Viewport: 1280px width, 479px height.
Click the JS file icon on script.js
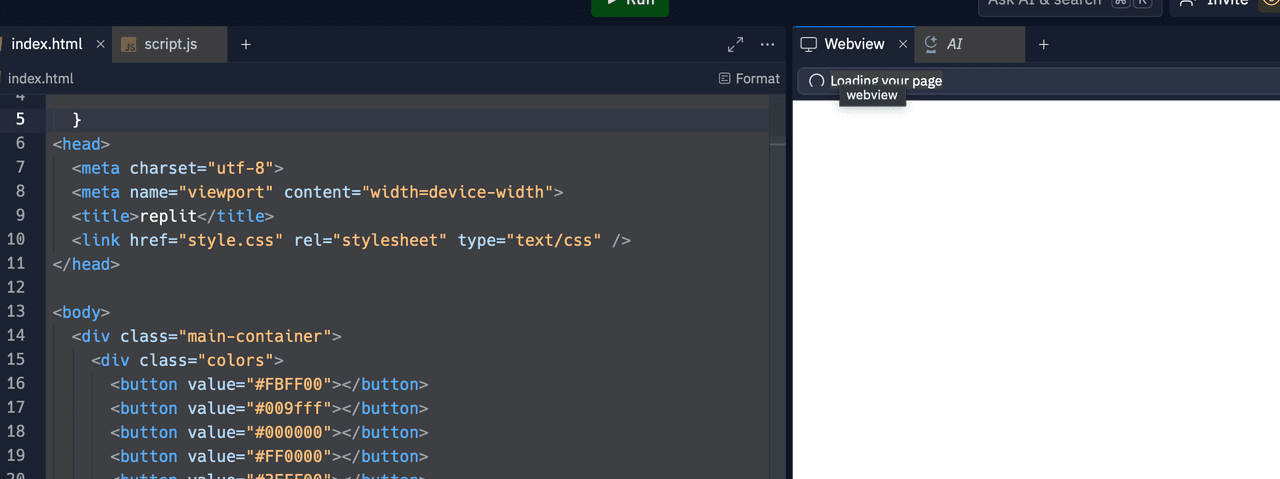click(129, 44)
